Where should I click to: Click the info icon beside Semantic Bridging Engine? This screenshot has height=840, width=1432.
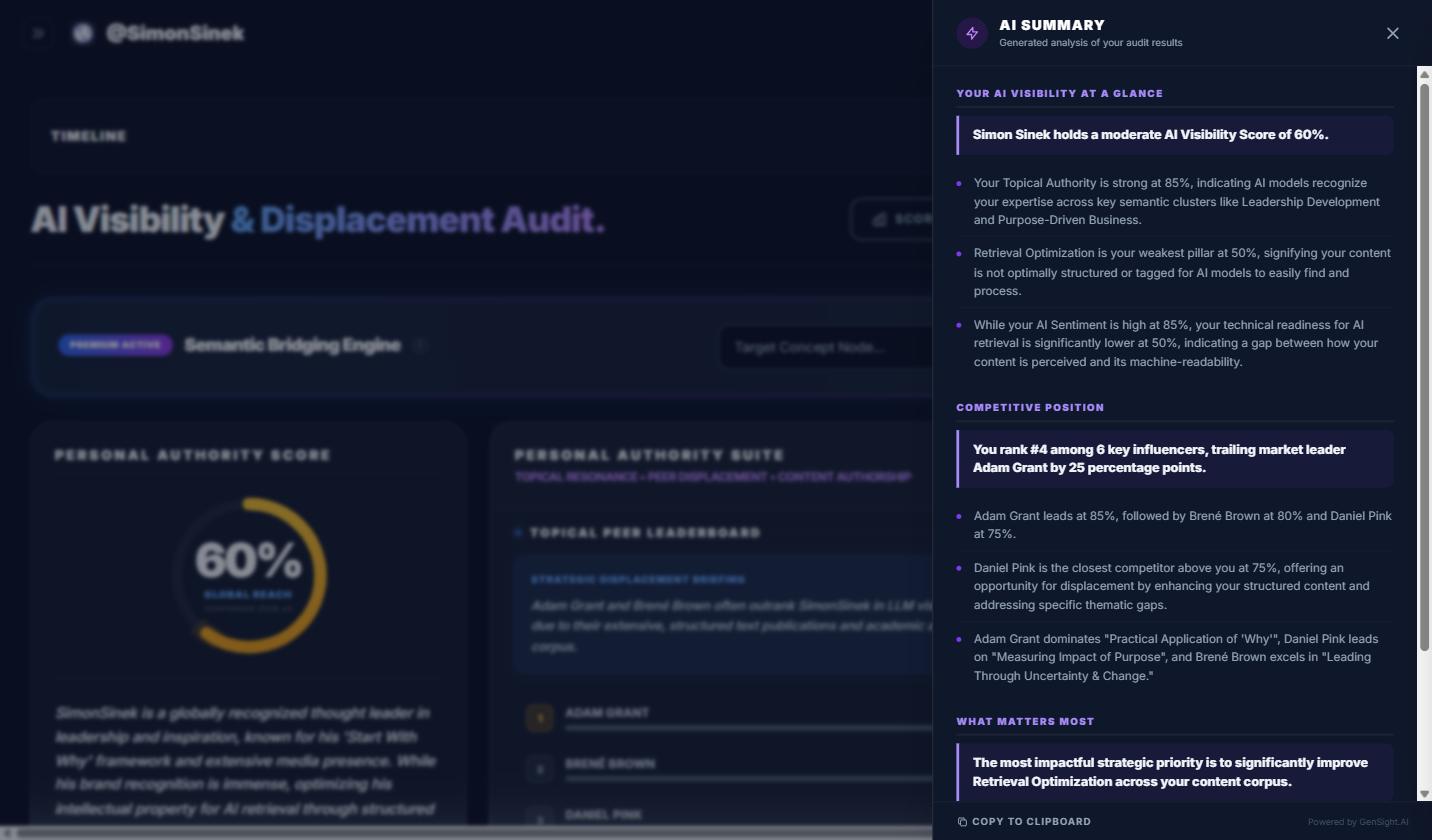(x=421, y=345)
